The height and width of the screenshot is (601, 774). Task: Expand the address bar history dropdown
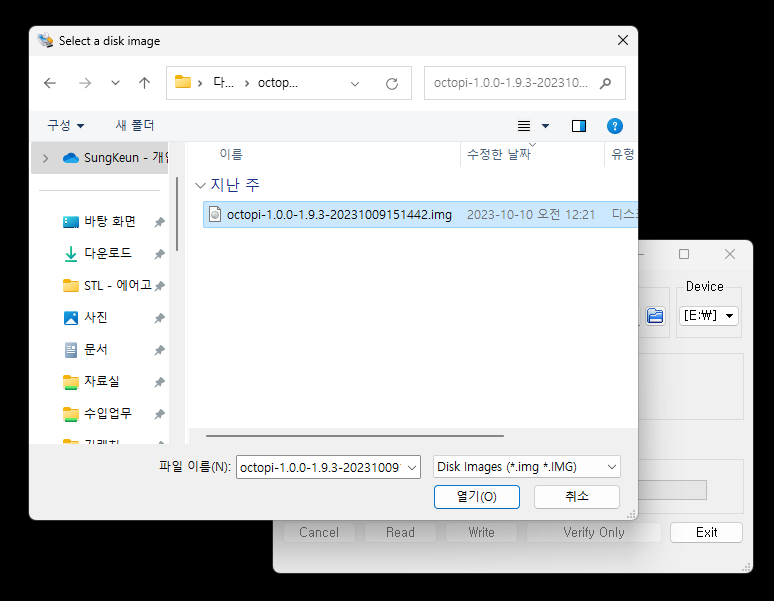coord(354,84)
